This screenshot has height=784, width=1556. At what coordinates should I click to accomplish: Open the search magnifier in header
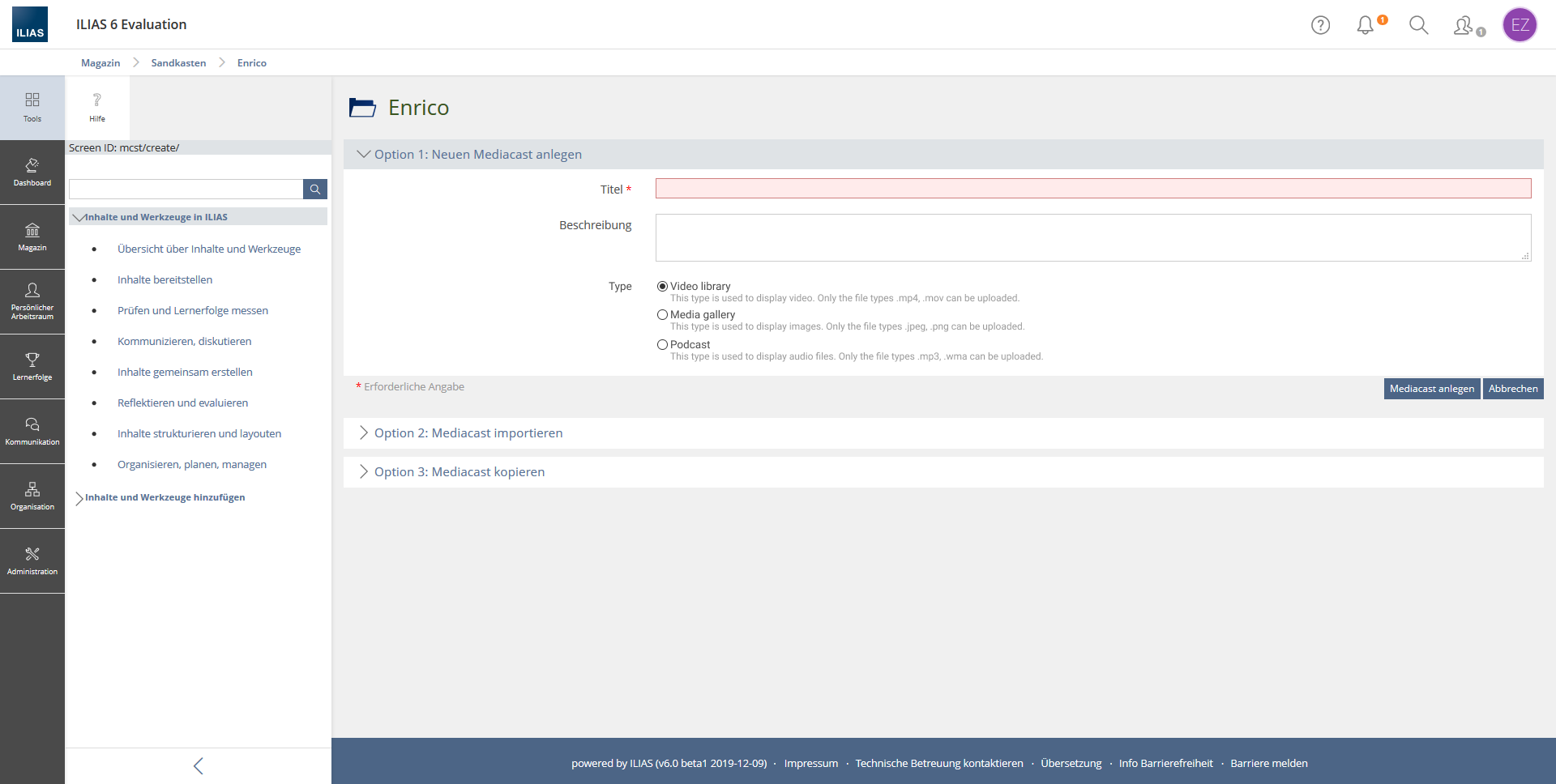pos(1418,25)
